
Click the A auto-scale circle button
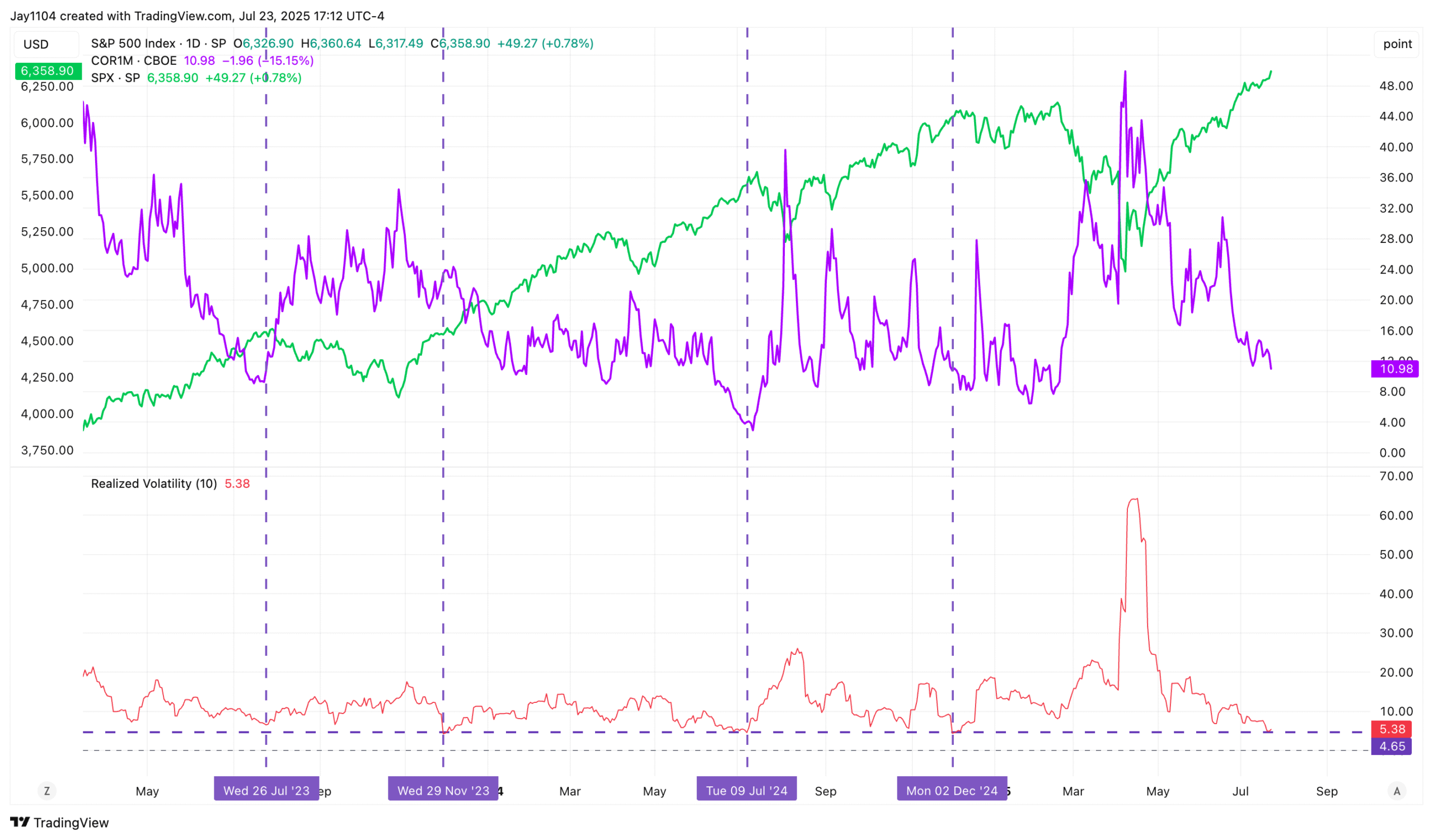click(x=1397, y=791)
